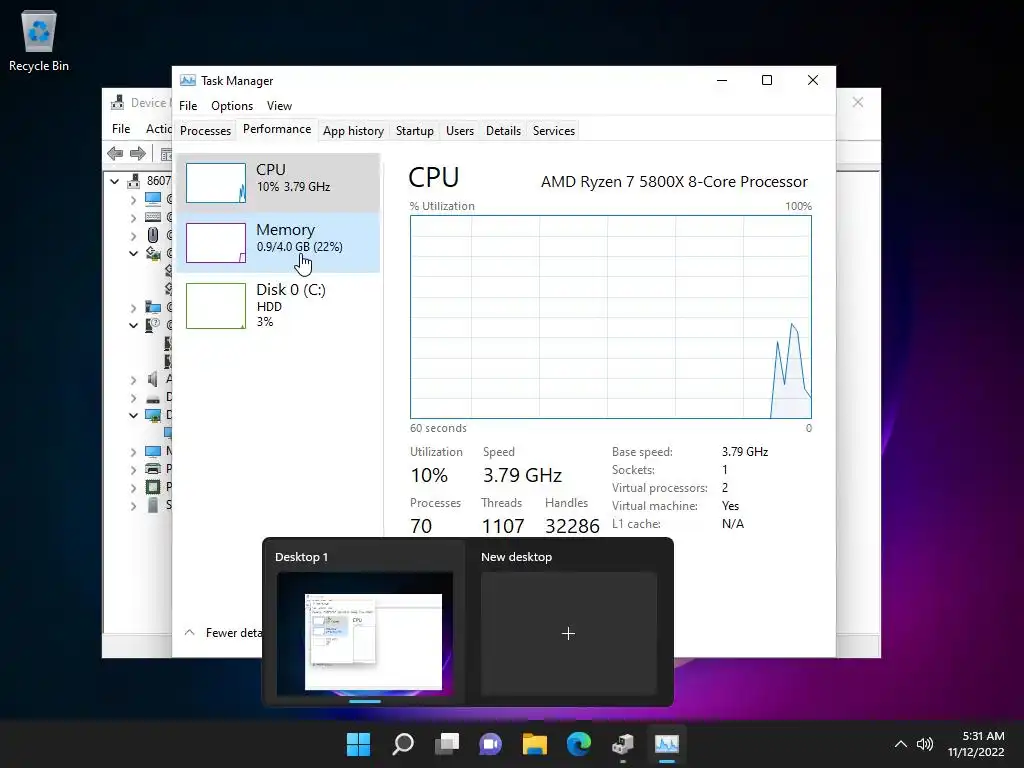The image size is (1024, 768).
Task: Click the Task Manager taskbar icon
Action: pos(667,744)
